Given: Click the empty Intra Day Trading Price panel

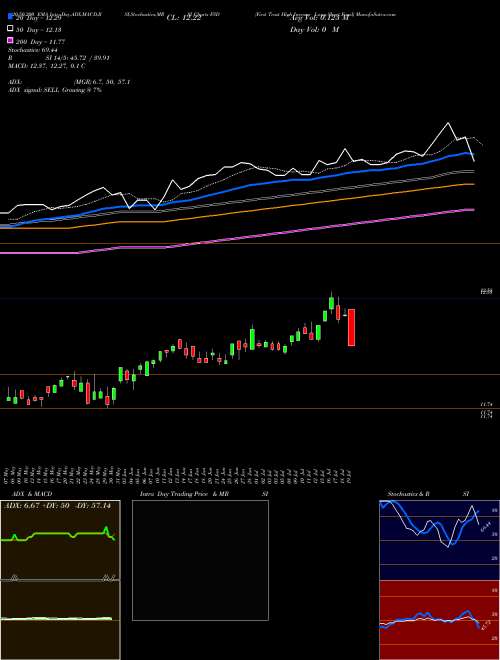Looking at the screenshot, I should coord(200,560).
